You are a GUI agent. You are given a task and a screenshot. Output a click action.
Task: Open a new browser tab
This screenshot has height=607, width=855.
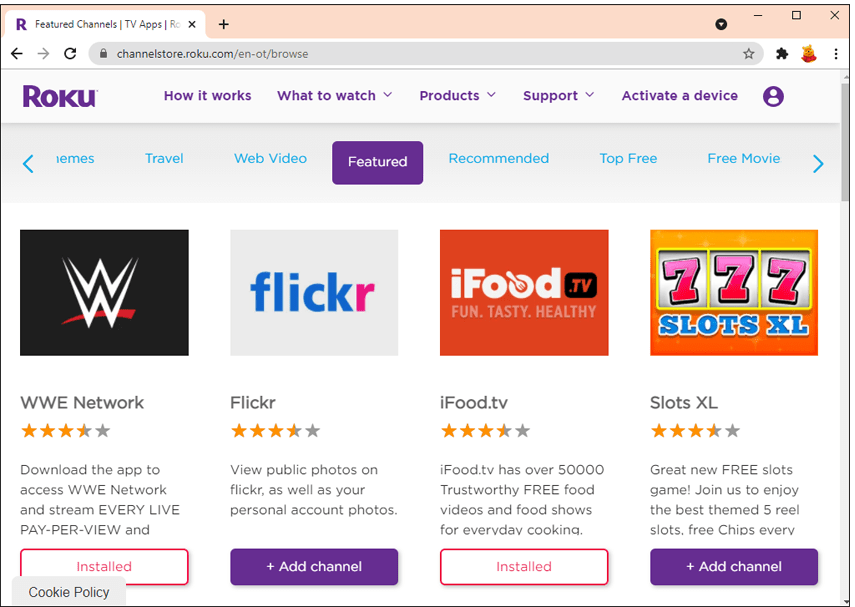(x=223, y=24)
